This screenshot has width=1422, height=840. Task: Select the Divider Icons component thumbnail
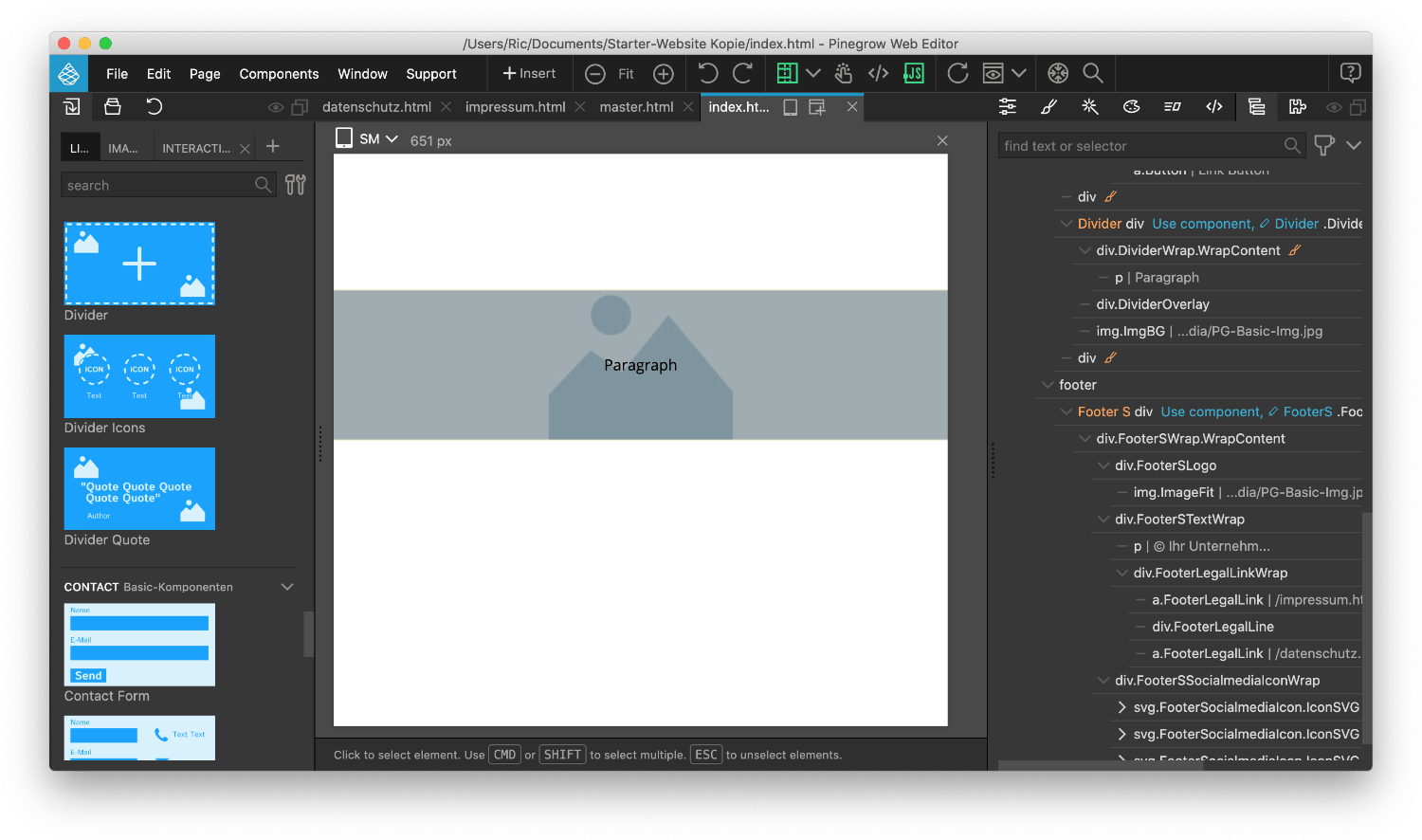[139, 376]
